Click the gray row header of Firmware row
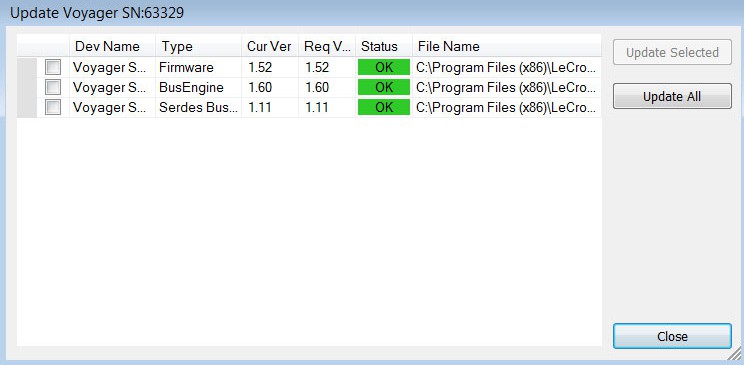The image size is (744, 365). 27,67
